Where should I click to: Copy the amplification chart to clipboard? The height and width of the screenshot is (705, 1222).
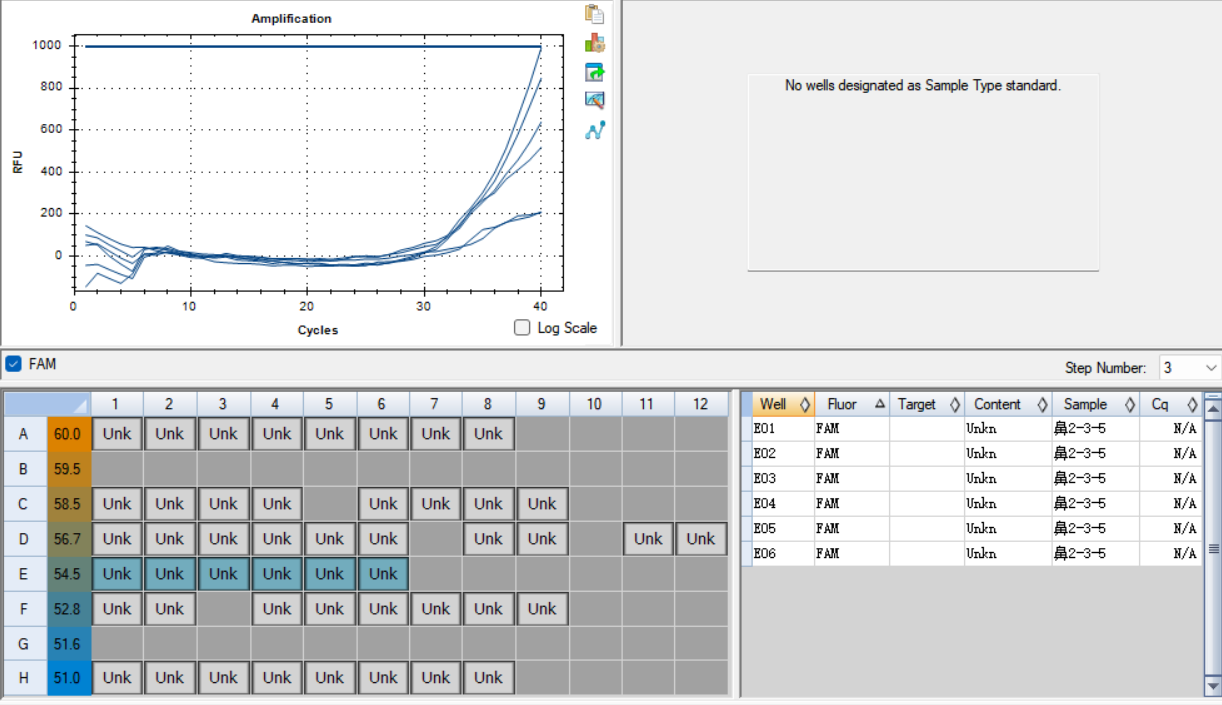pyautogui.click(x=595, y=14)
